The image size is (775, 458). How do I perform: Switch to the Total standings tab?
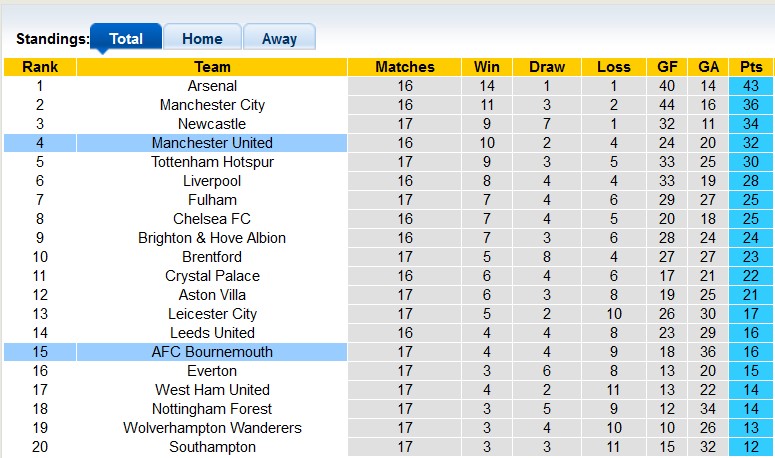pos(126,39)
